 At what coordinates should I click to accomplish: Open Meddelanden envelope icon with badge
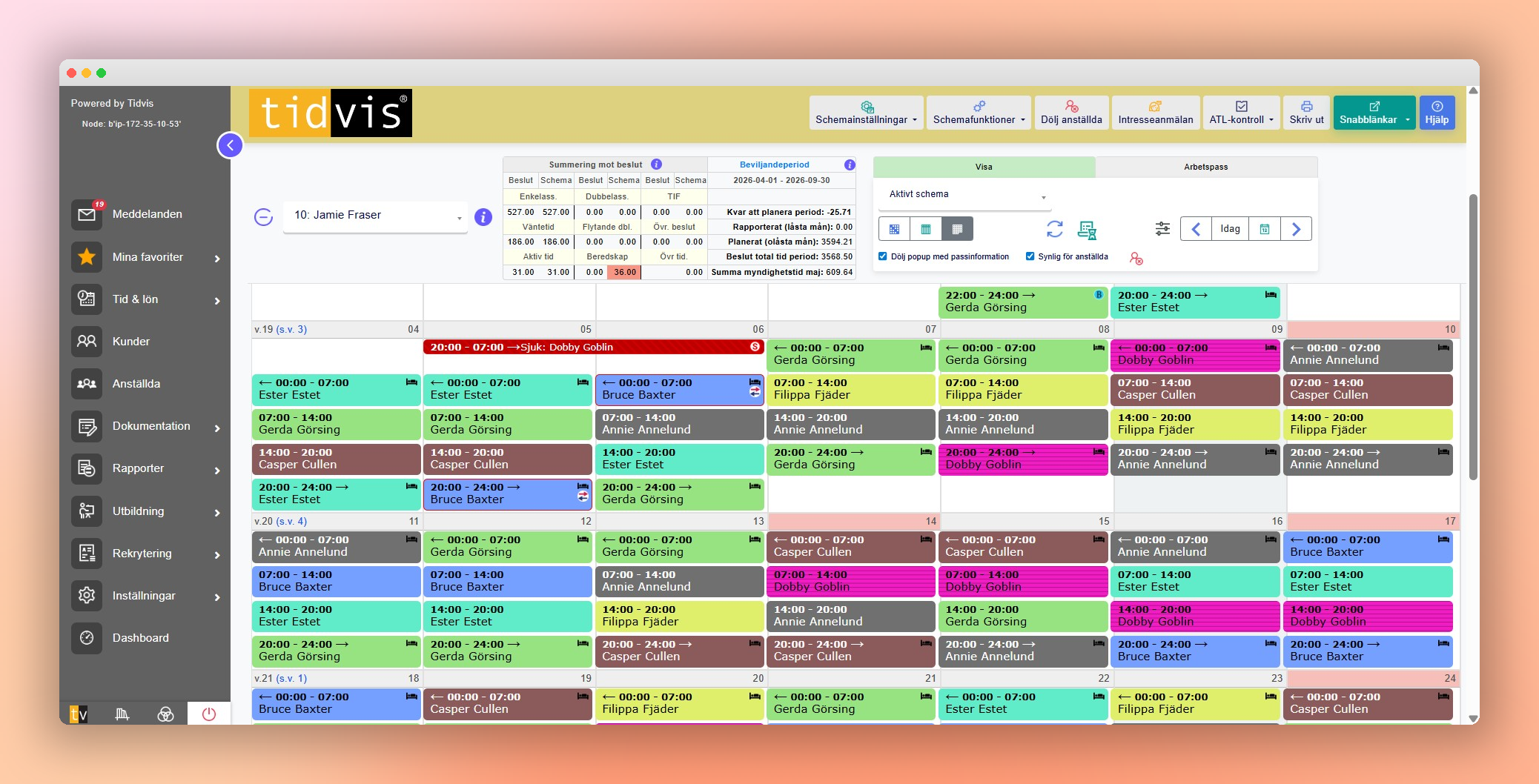(87, 214)
